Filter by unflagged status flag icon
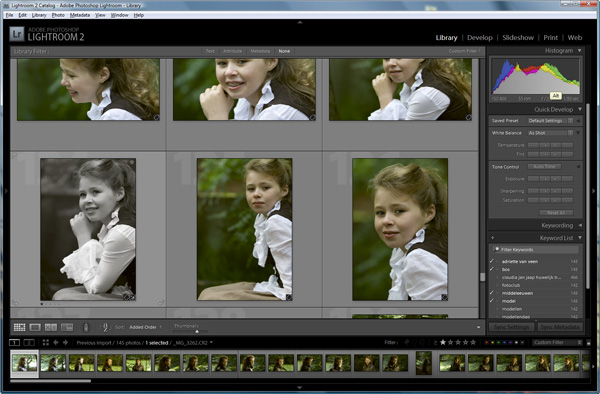600x394 pixels. (x=414, y=342)
